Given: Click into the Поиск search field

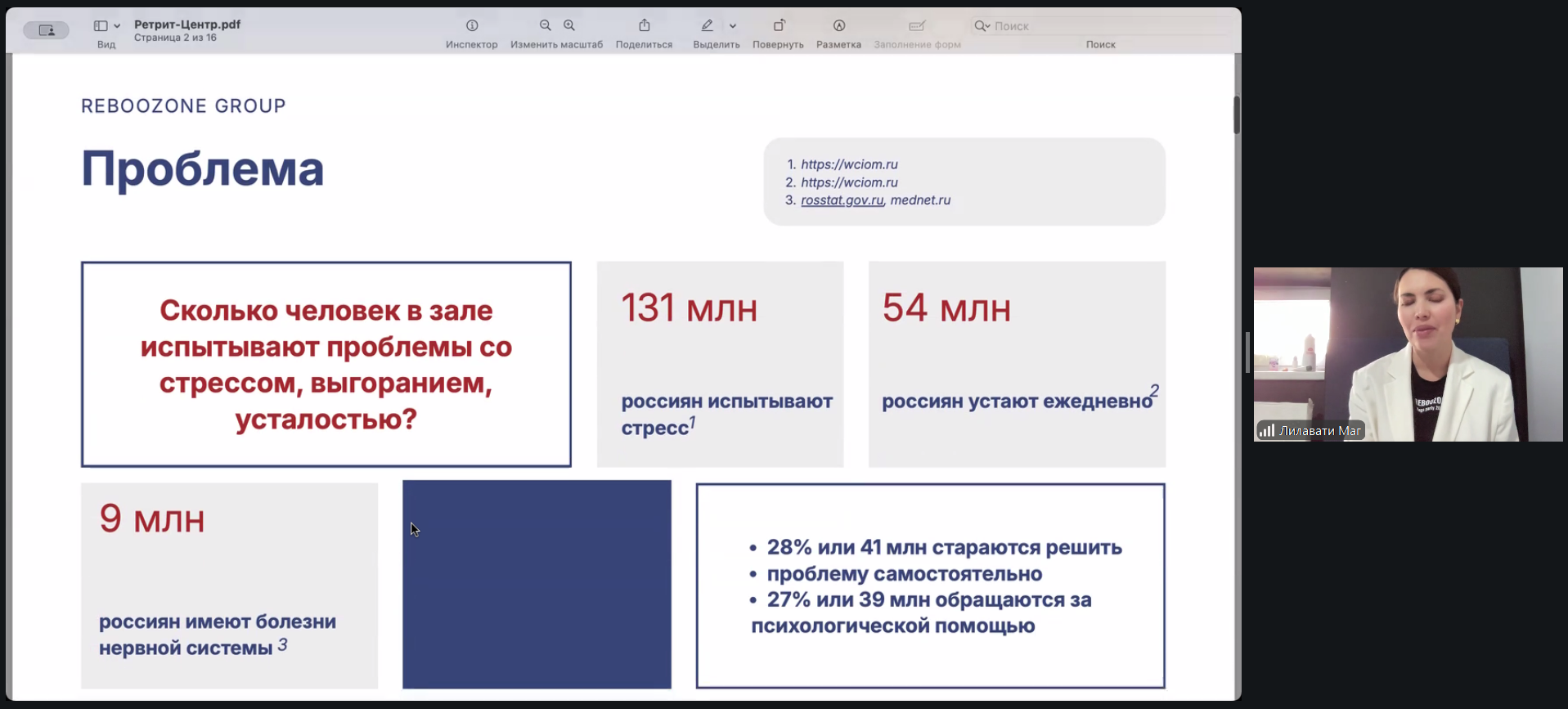Looking at the screenshot, I should 1104,26.
